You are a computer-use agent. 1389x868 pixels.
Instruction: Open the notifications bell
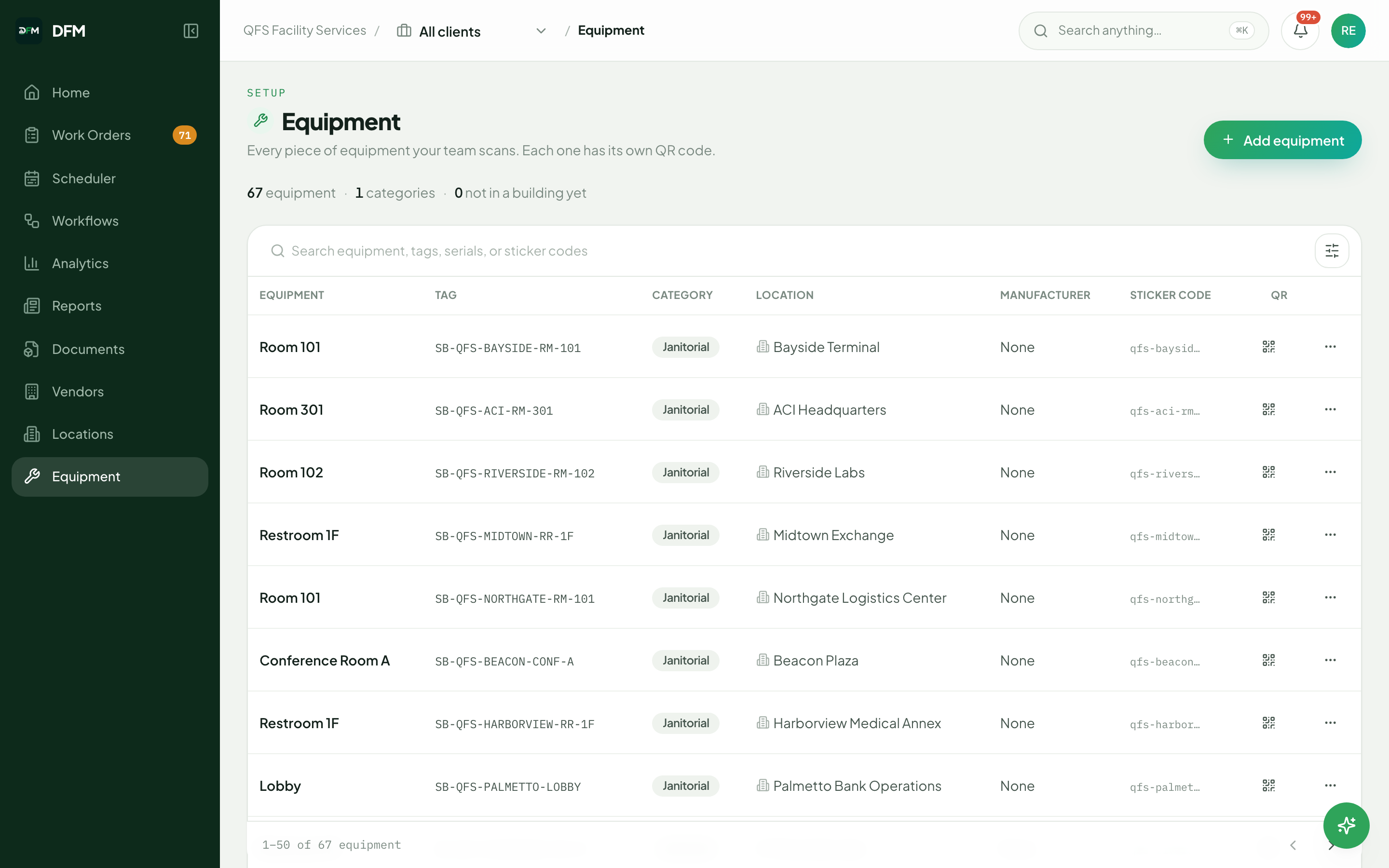(1300, 31)
